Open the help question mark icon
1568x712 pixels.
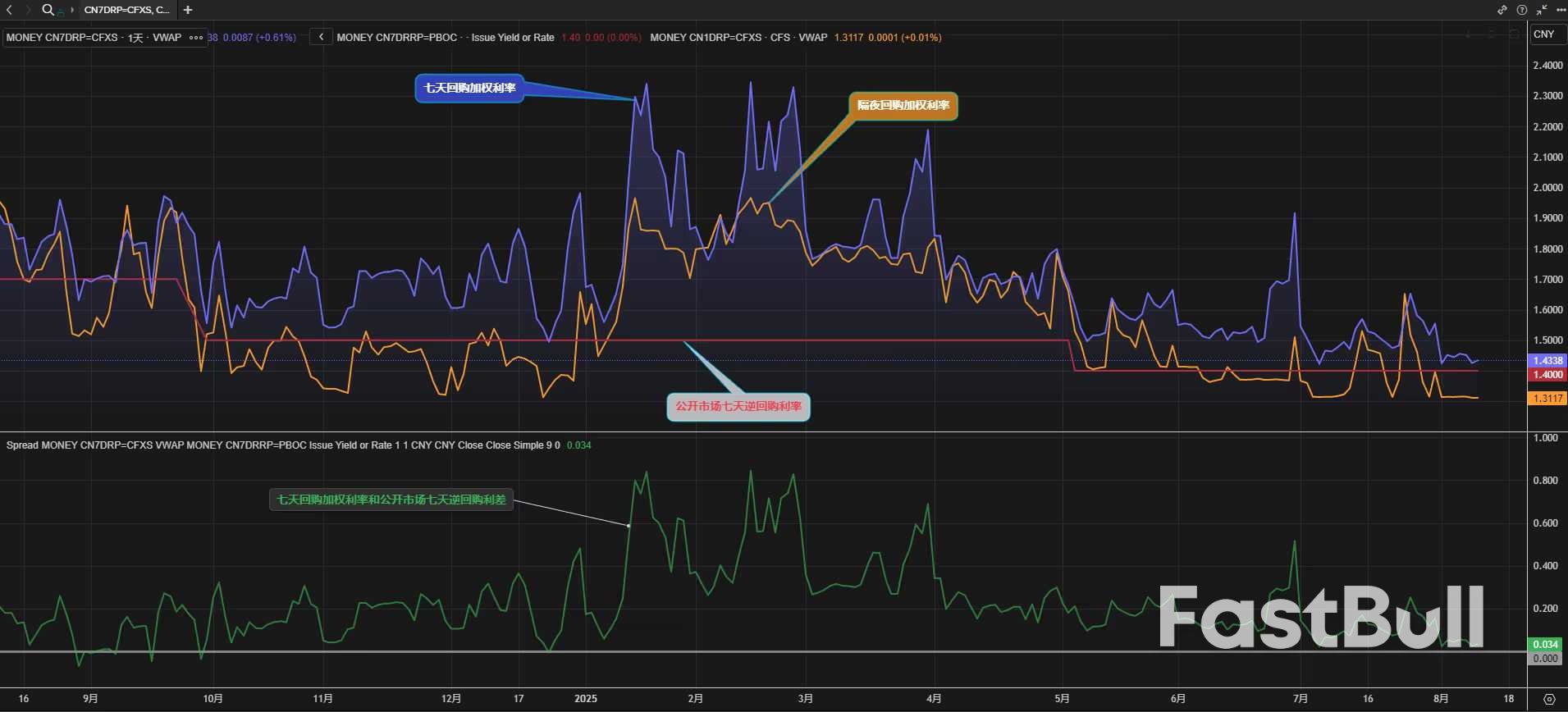[x=1522, y=10]
